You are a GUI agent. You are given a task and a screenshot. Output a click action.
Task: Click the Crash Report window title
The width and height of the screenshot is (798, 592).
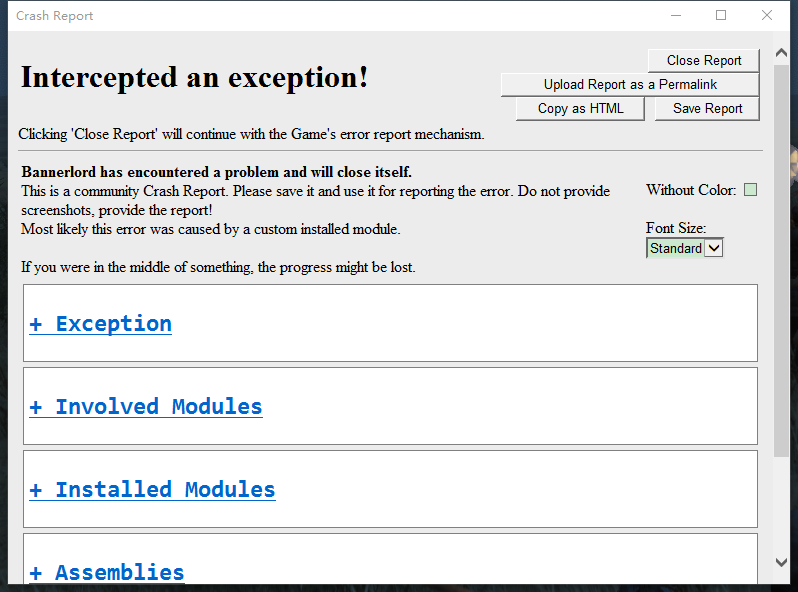54,16
